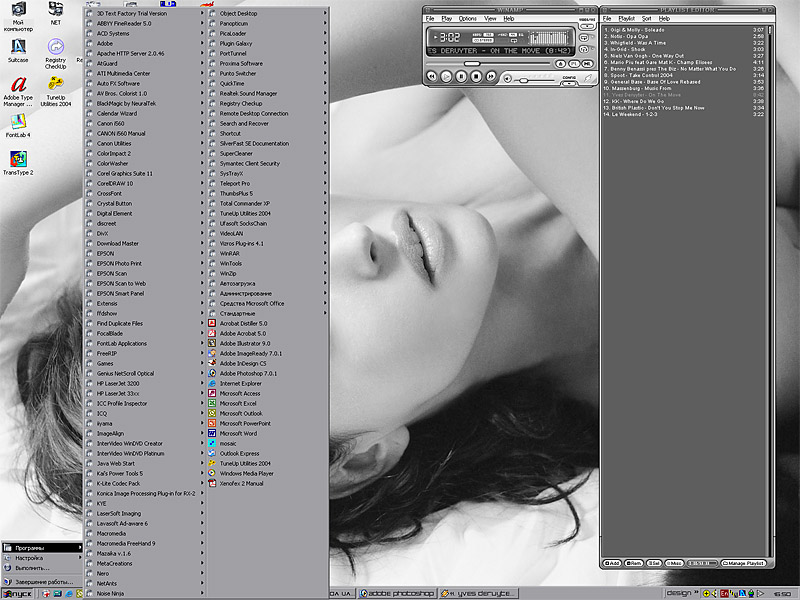Select the NET desktop icon
The height and width of the screenshot is (600, 800).
click(x=56, y=13)
